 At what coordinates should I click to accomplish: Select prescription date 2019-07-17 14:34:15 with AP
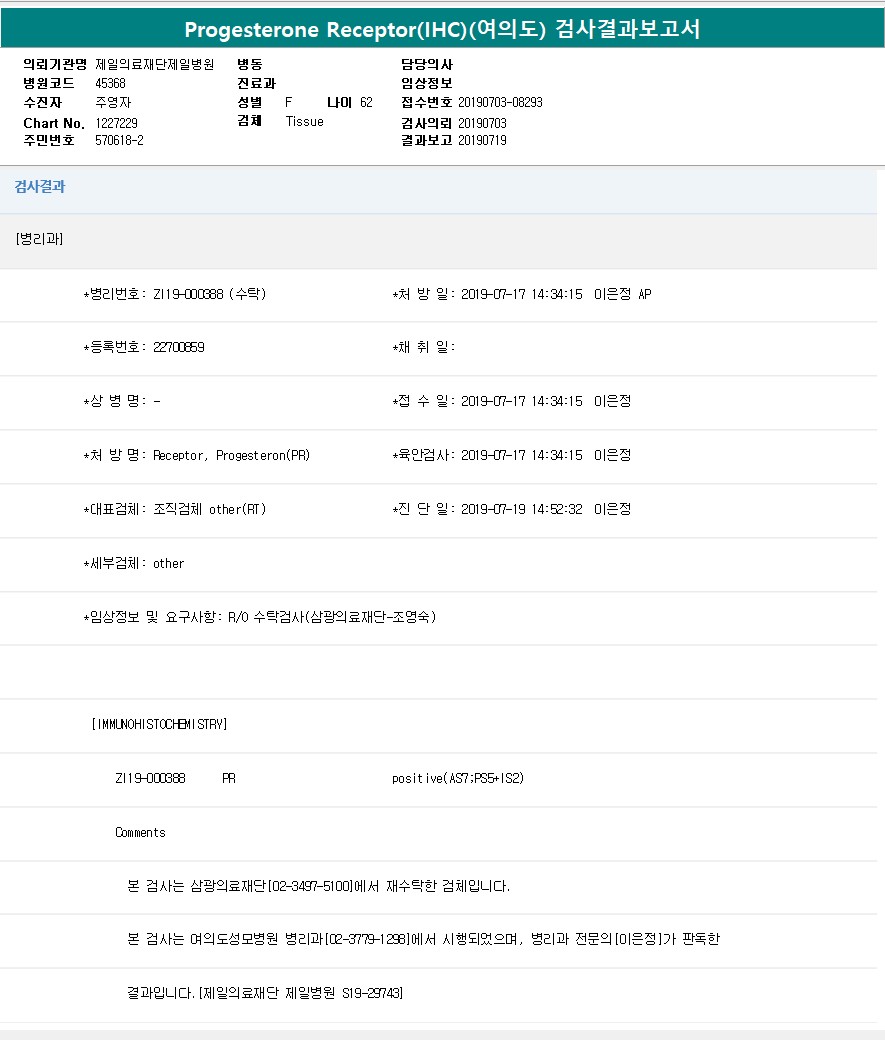[556, 294]
